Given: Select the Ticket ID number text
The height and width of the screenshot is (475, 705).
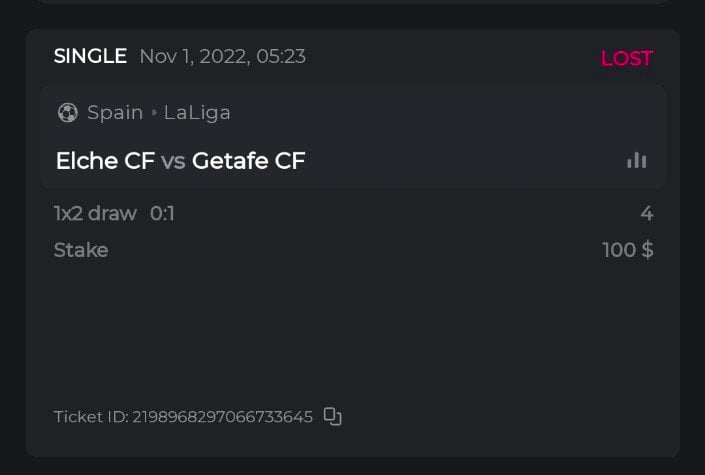Looking at the screenshot, I should tap(222, 416).
